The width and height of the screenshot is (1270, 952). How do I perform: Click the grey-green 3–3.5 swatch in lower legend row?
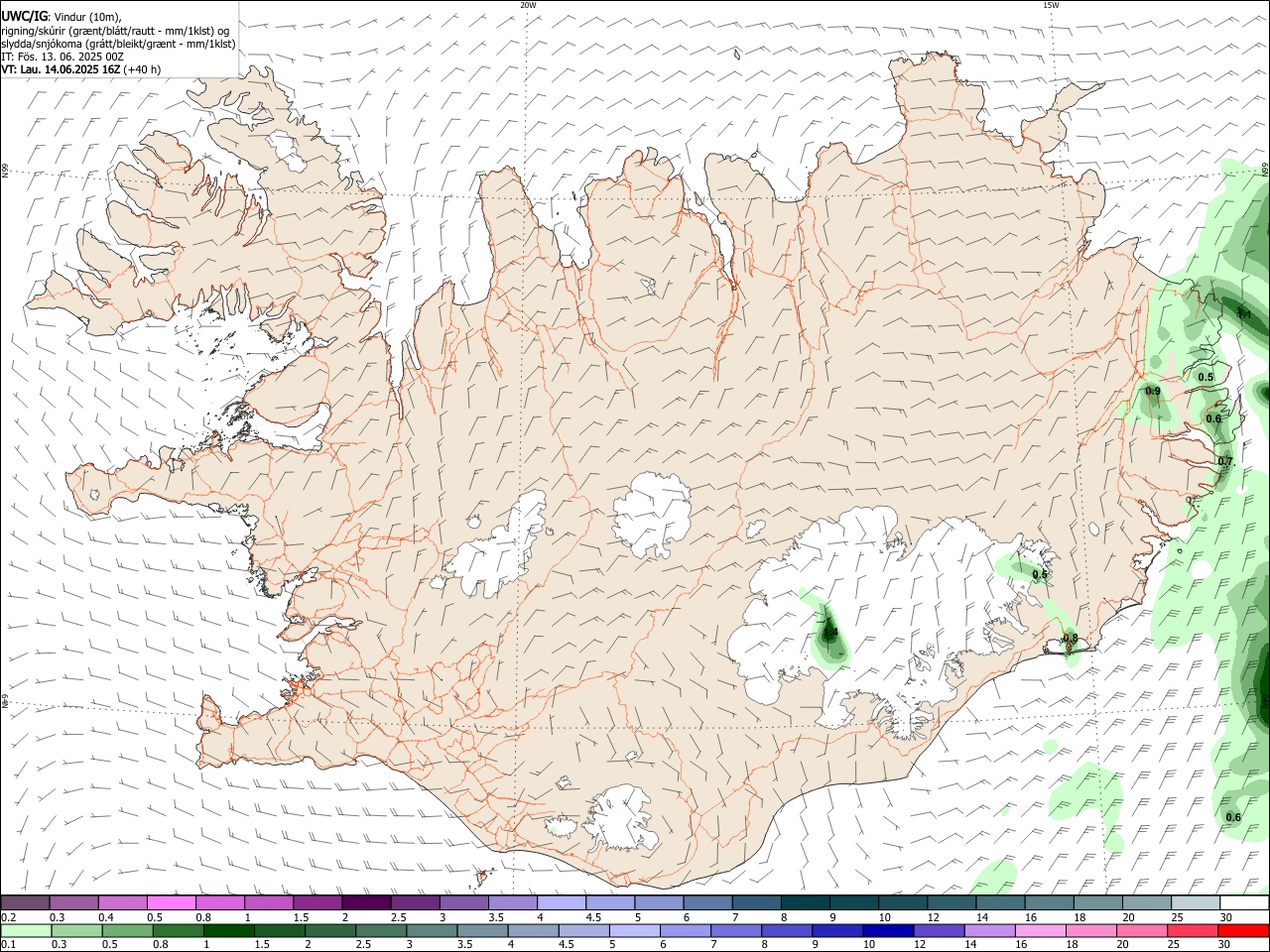click(433, 931)
